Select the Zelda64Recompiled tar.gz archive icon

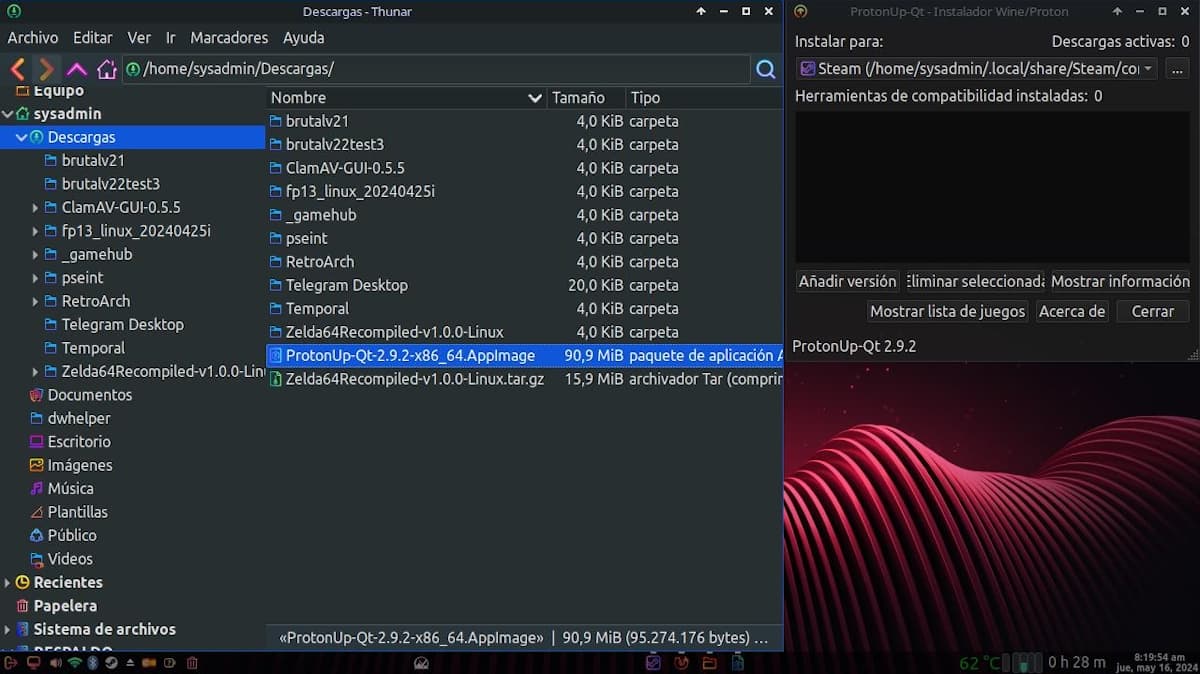(x=276, y=379)
